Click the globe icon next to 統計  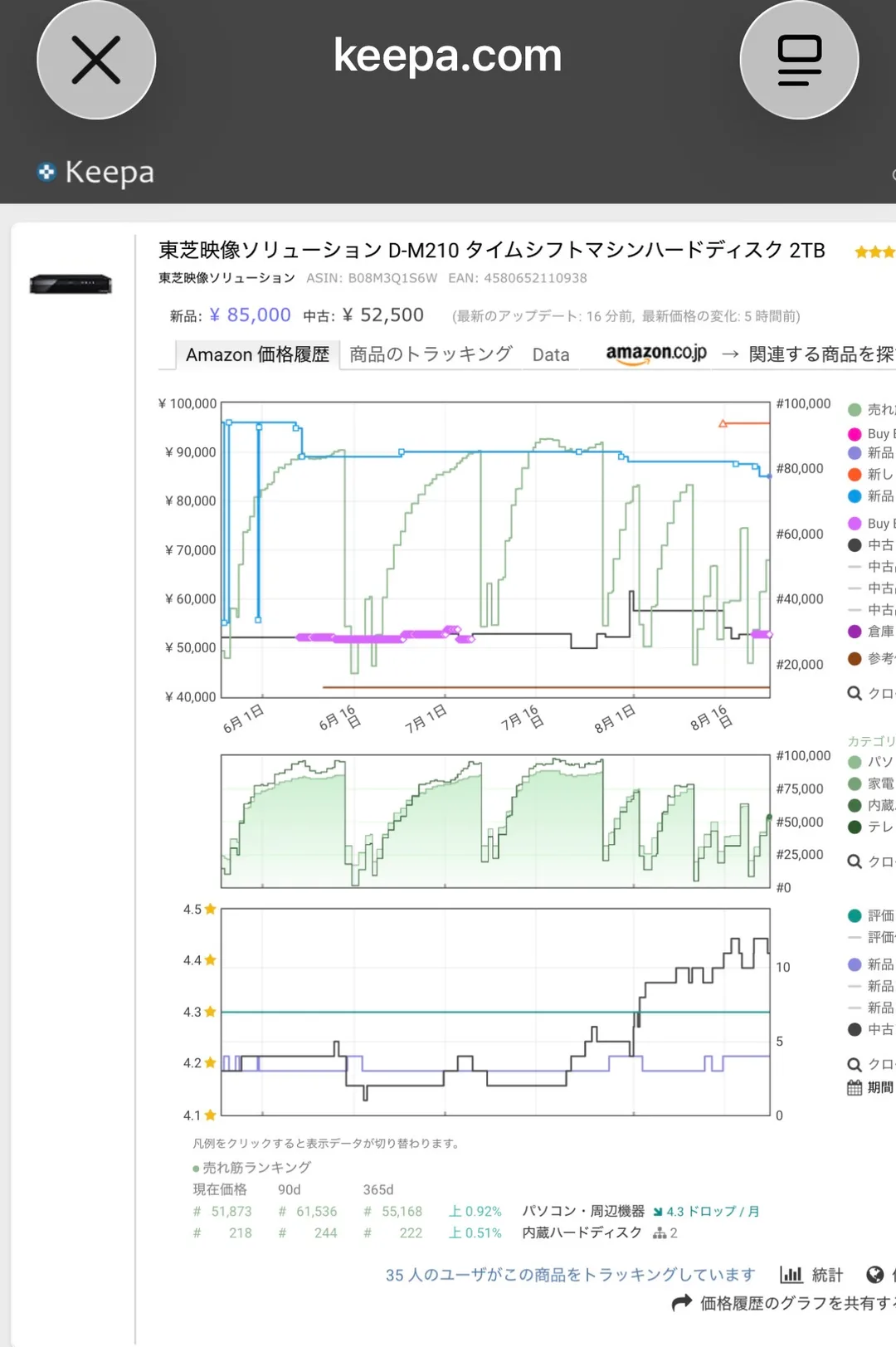coord(874,1274)
